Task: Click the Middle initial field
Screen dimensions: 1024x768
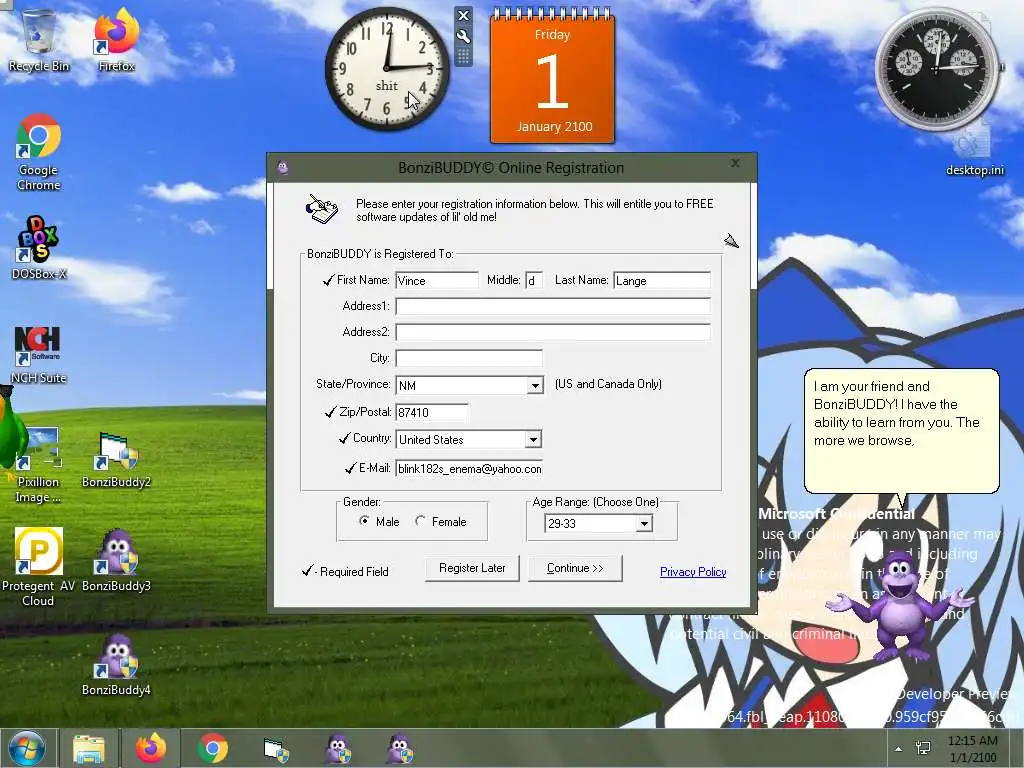Action: click(534, 280)
